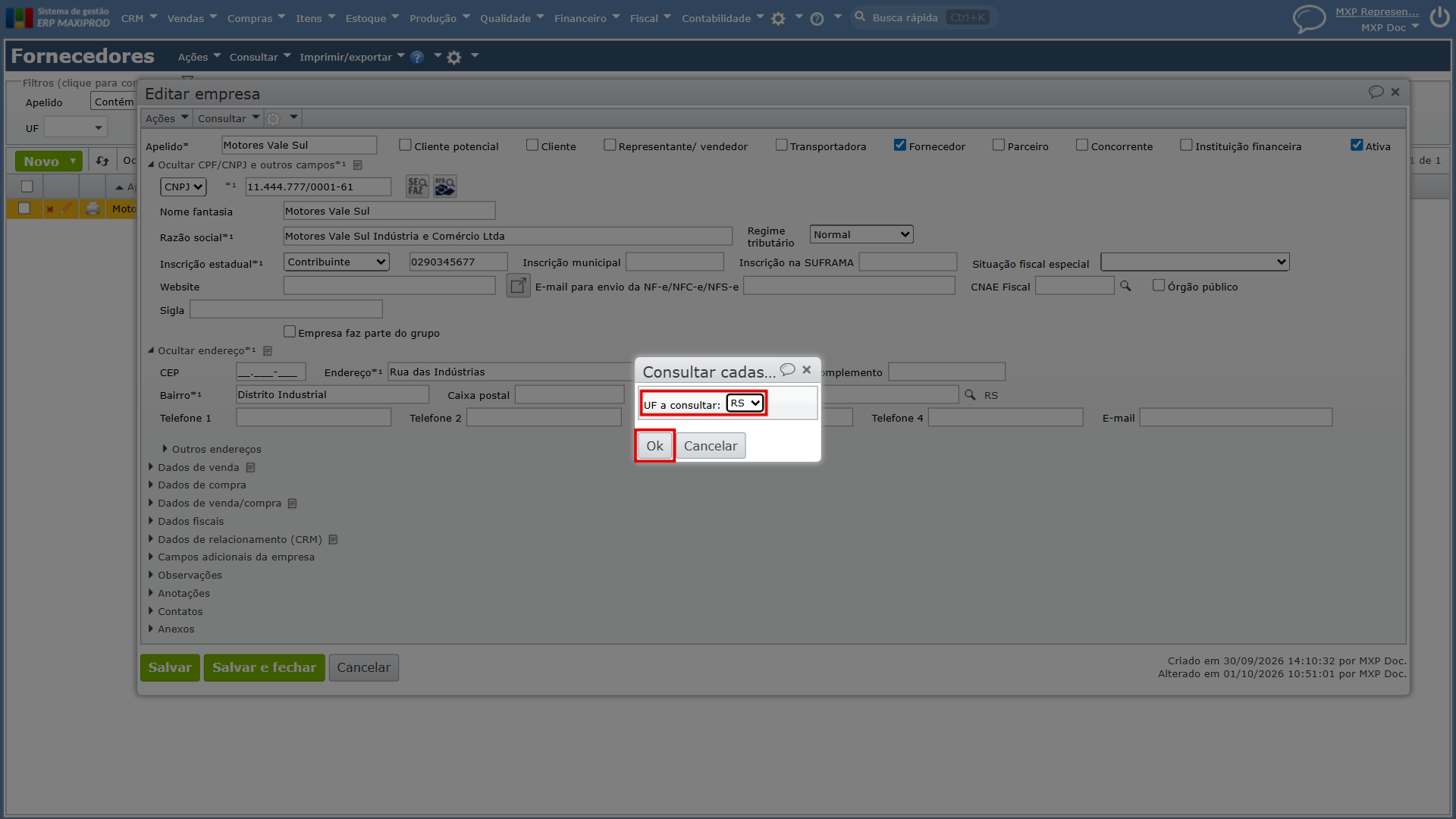Viewport: 1456px width, 819px height.
Task: Open the help question mark in top menu
Action: pos(817,19)
